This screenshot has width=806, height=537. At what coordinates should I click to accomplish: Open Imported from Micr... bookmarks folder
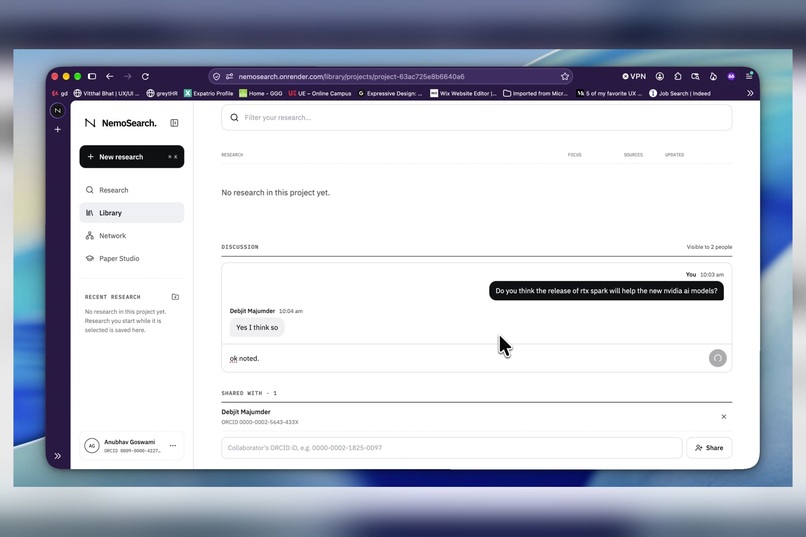(x=535, y=93)
